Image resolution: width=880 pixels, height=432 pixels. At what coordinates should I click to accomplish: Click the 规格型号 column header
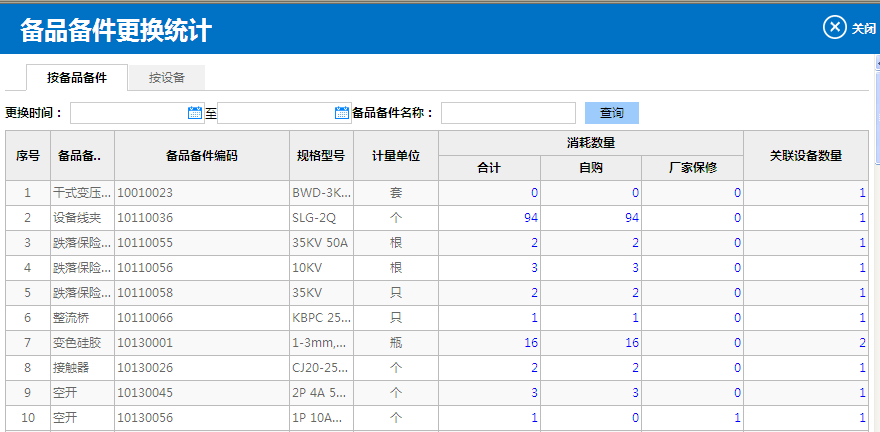pos(321,156)
